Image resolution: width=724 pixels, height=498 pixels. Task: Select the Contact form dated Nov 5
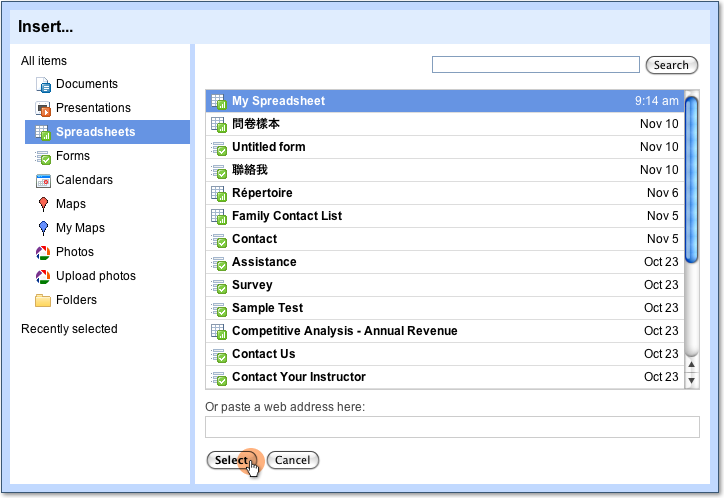click(x=445, y=239)
